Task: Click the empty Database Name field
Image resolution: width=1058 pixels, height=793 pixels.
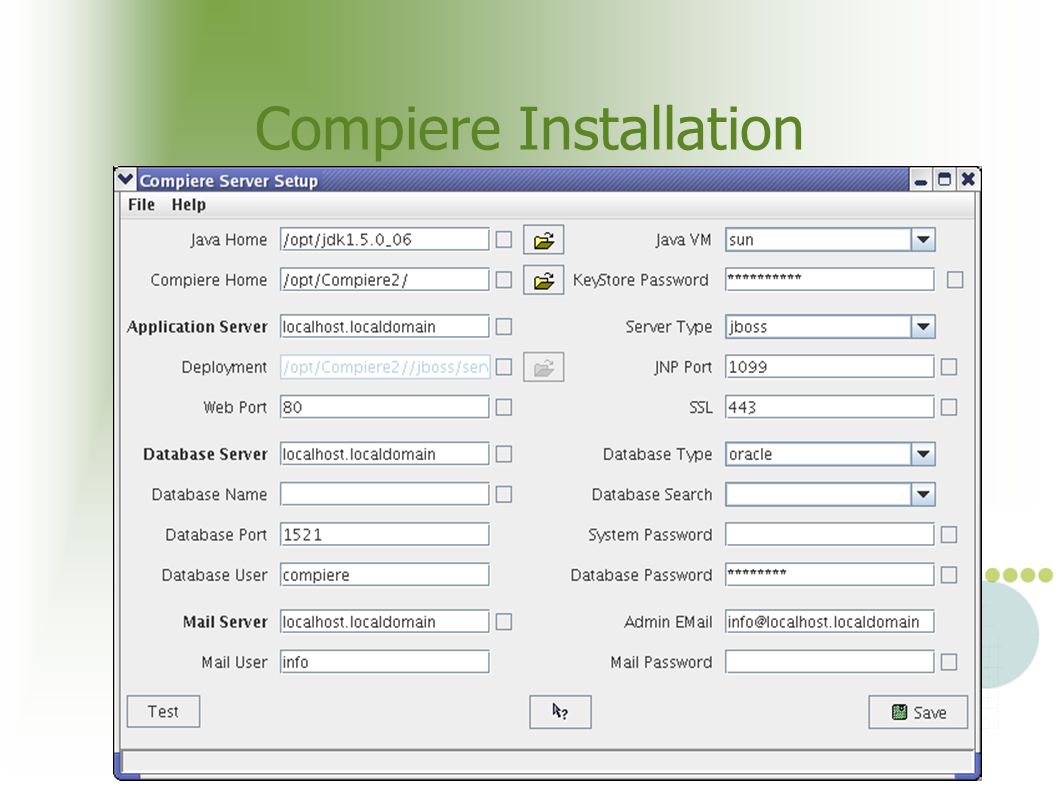Action: (385, 495)
